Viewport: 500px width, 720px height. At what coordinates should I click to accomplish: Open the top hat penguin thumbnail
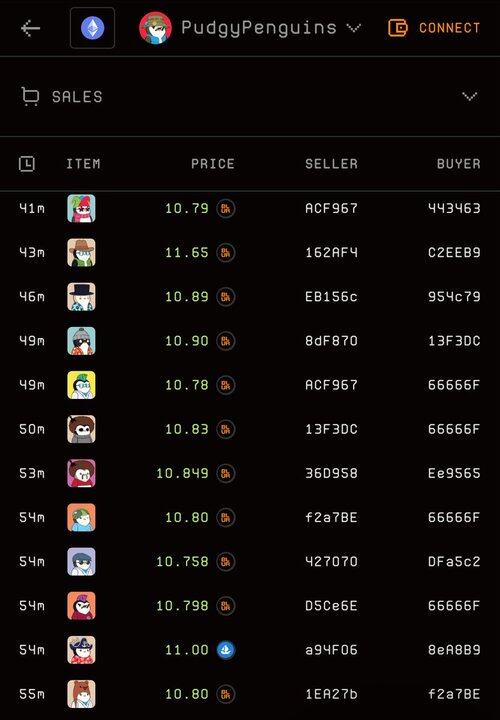coord(81,297)
